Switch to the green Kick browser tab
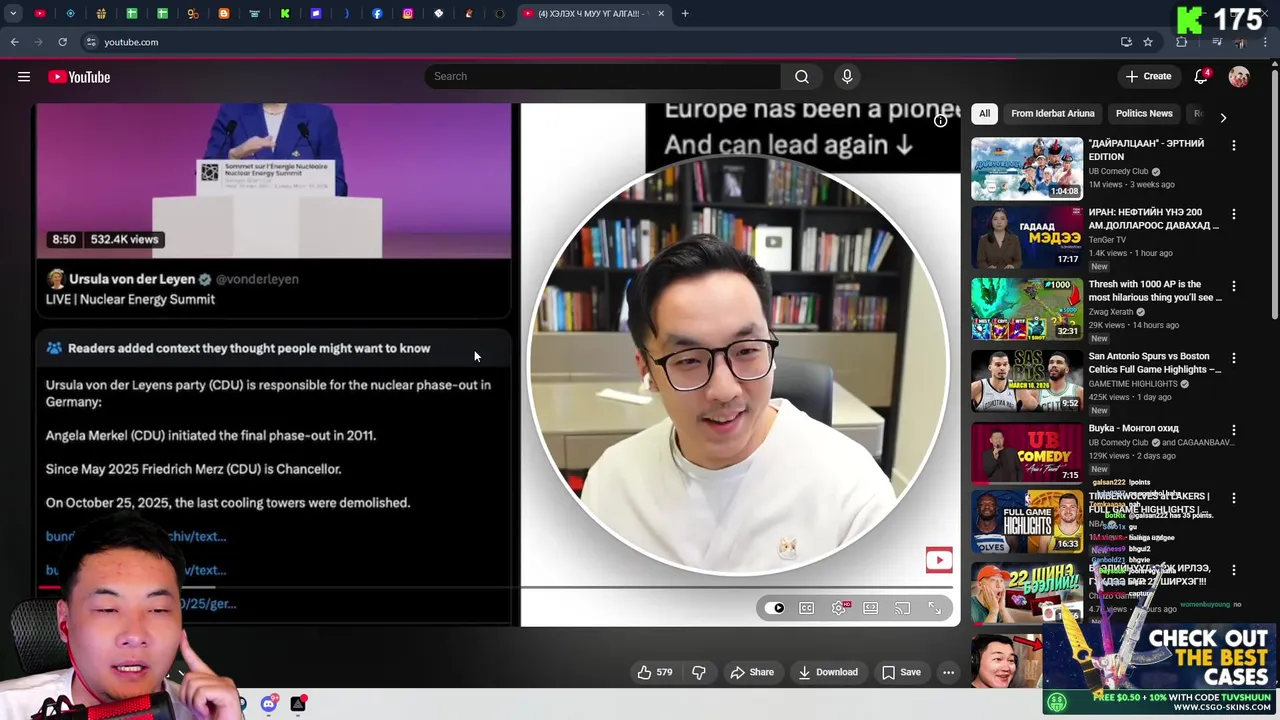 (x=285, y=14)
